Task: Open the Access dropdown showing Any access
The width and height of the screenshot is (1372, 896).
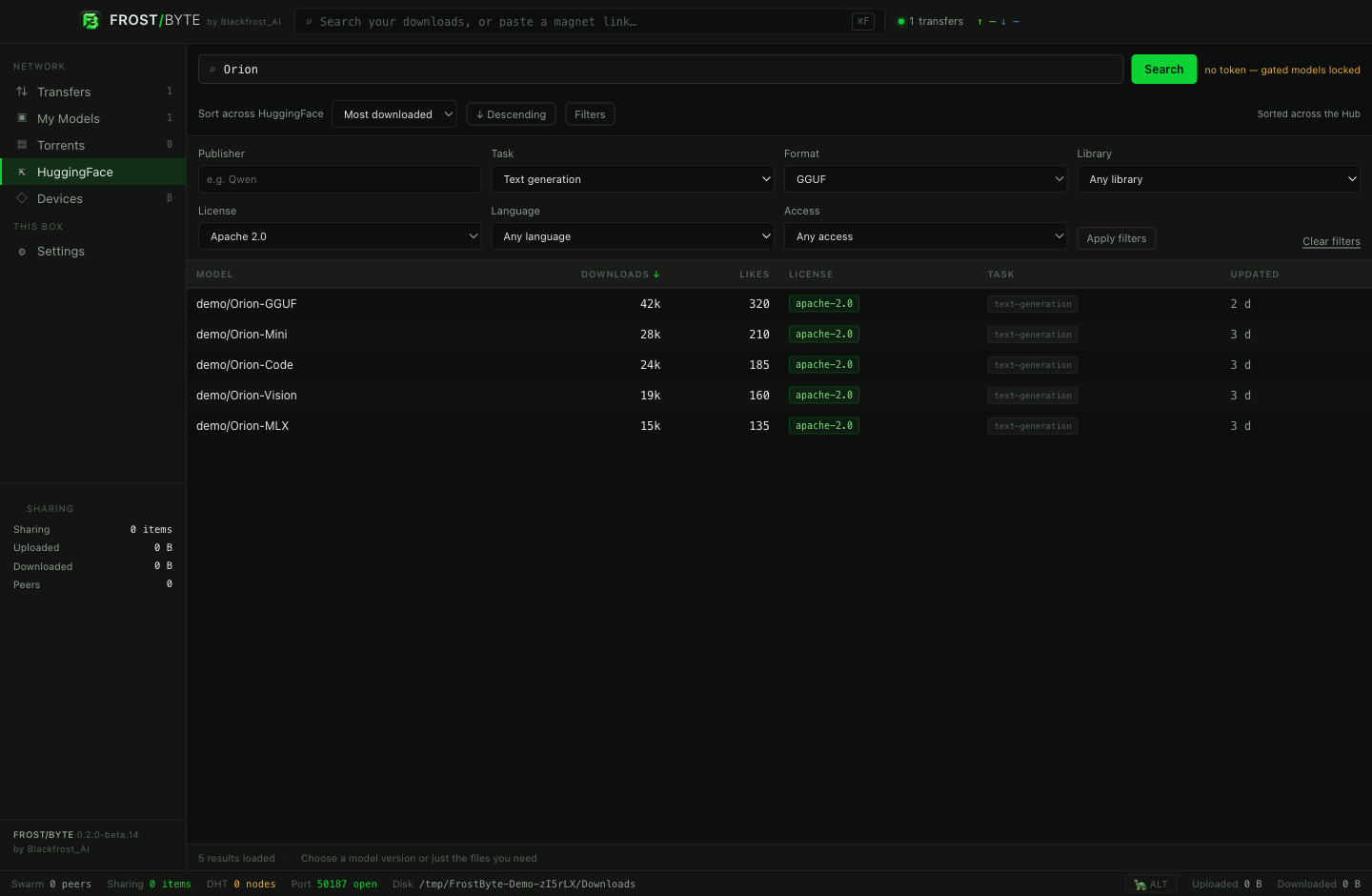Action: [x=926, y=236]
